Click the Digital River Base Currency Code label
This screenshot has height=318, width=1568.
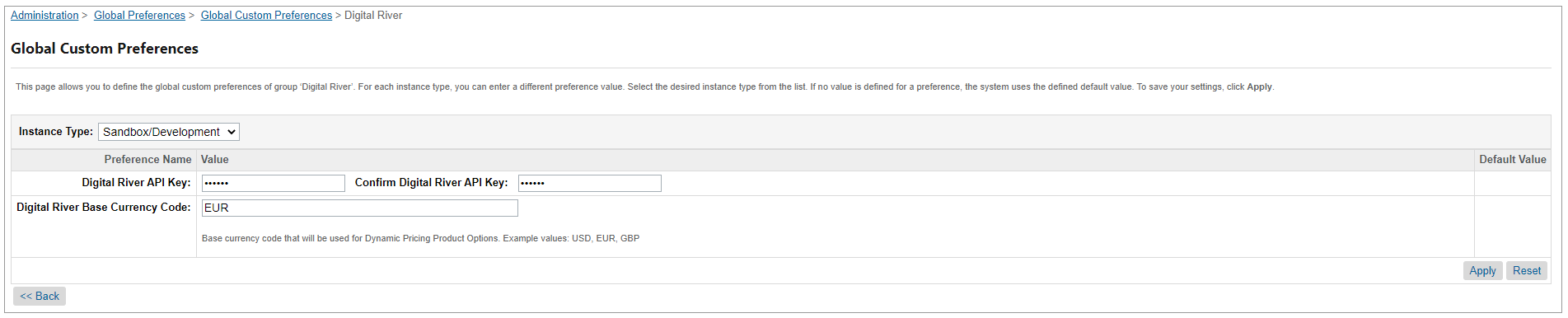tap(104, 208)
